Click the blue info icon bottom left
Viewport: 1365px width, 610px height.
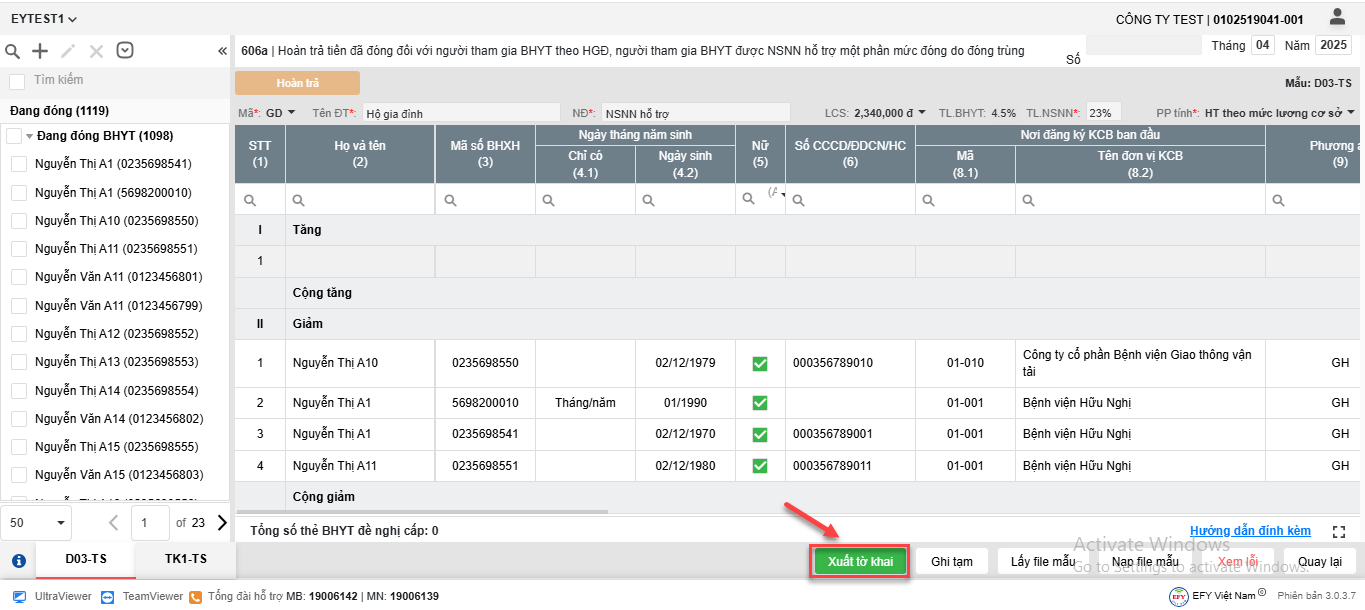coord(18,560)
